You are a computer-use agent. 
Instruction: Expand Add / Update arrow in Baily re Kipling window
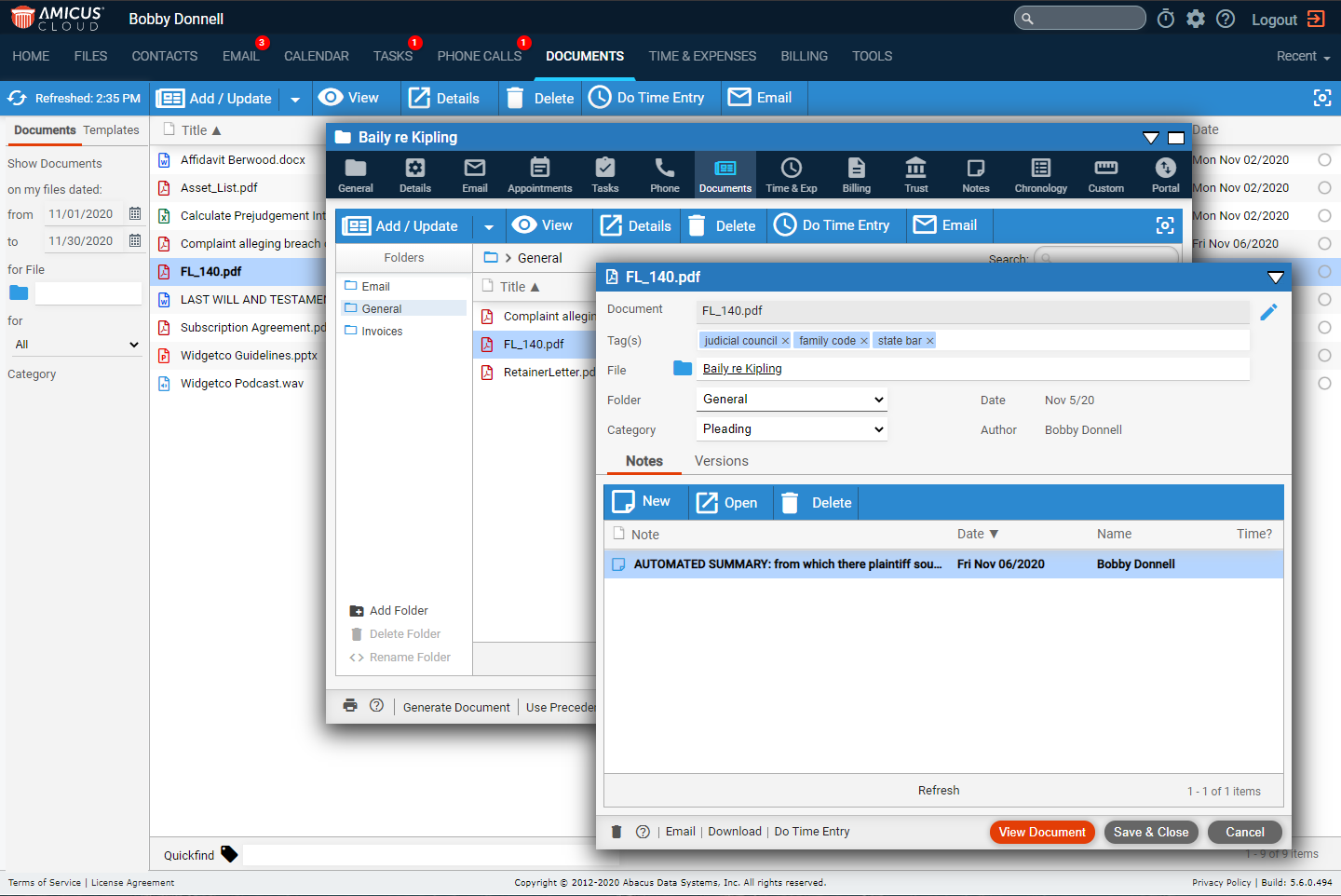click(x=489, y=226)
